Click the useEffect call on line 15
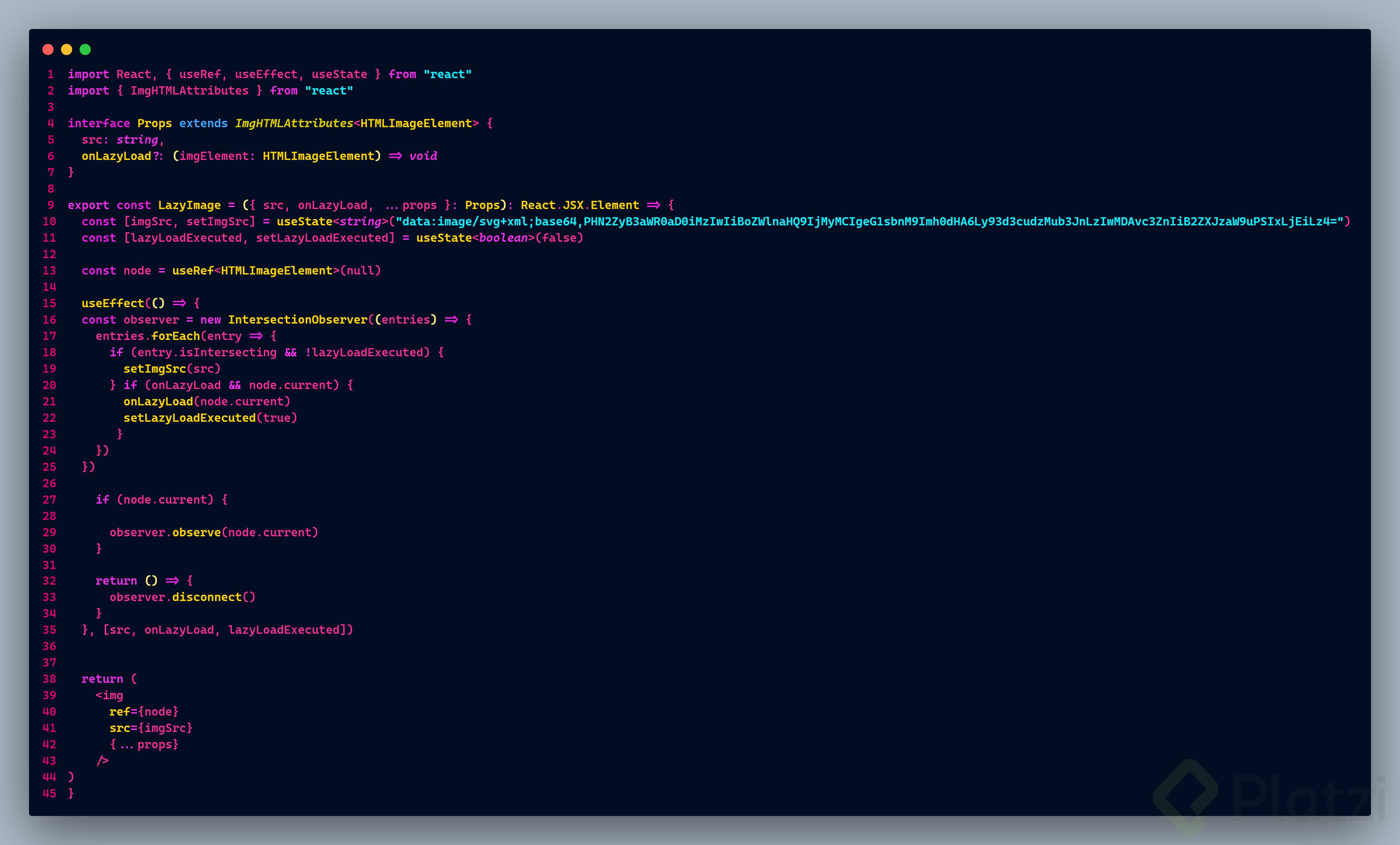Viewport: 1400px width, 845px height. click(112, 303)
